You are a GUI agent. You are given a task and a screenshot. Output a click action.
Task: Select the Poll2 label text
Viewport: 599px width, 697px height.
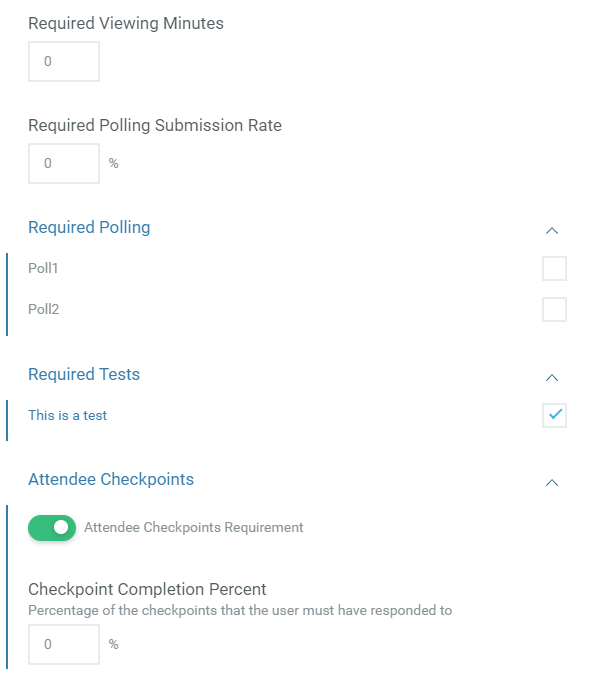click(x=44, y=309)
